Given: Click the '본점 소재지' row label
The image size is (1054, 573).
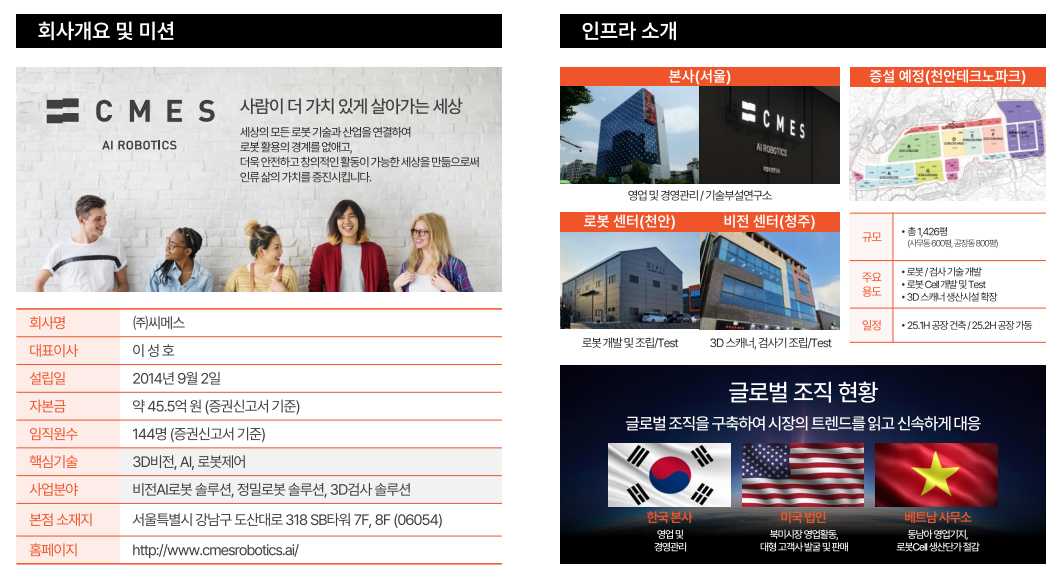Looking at the screenshot, I should 60,520.
